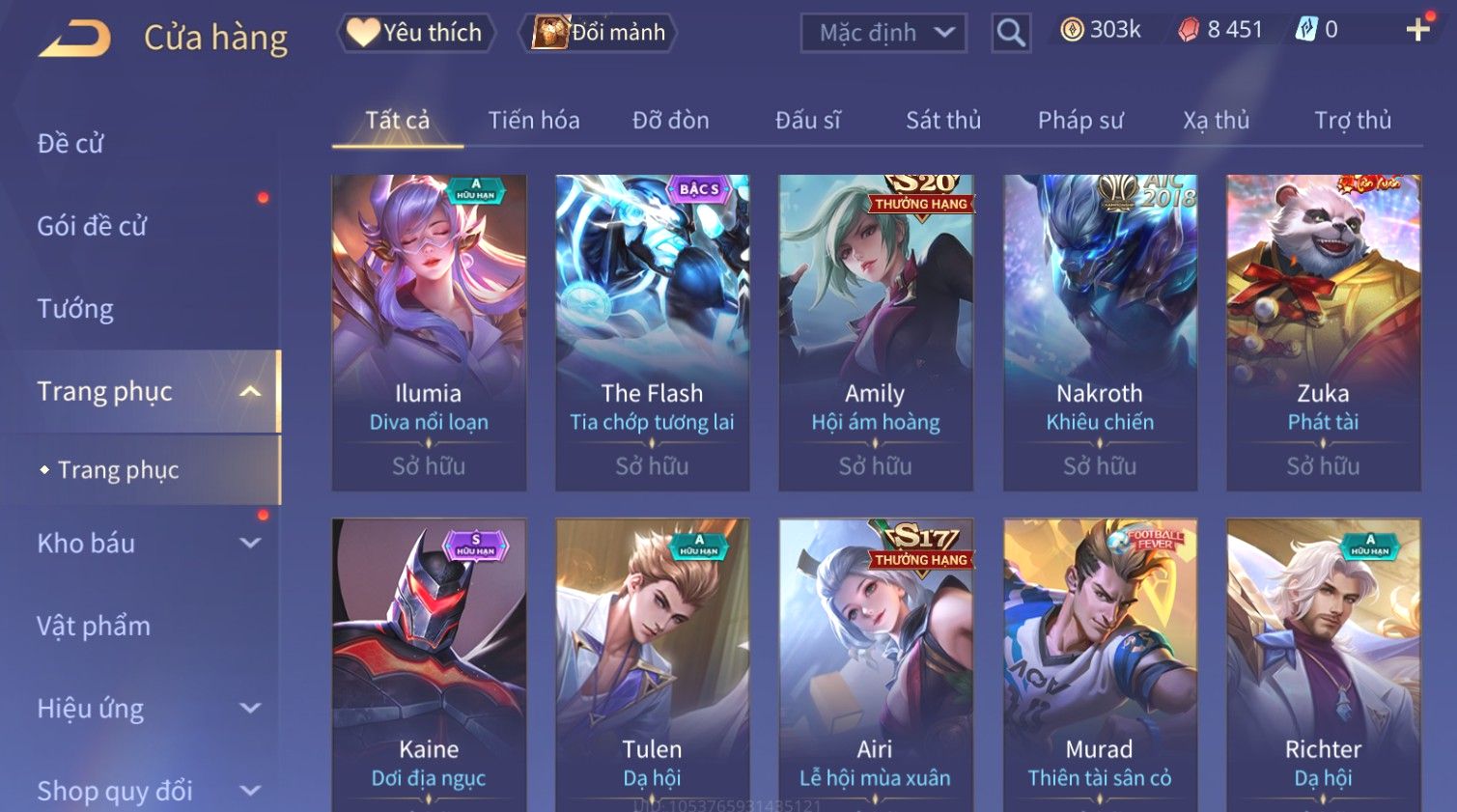Select the Nakroth Khiêu chiến skin card
Viewport: 1457px width, 812px height.
click(1100, 332)
